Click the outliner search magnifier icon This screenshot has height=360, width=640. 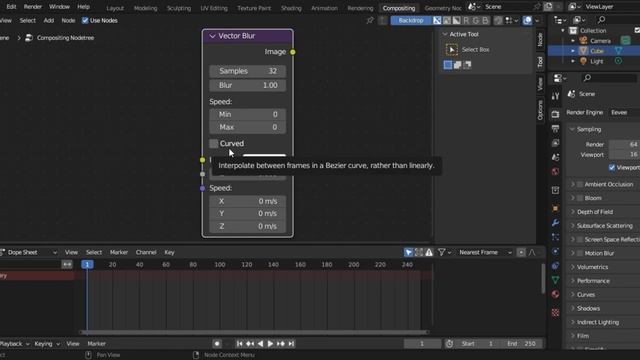(x=601, y=20)
